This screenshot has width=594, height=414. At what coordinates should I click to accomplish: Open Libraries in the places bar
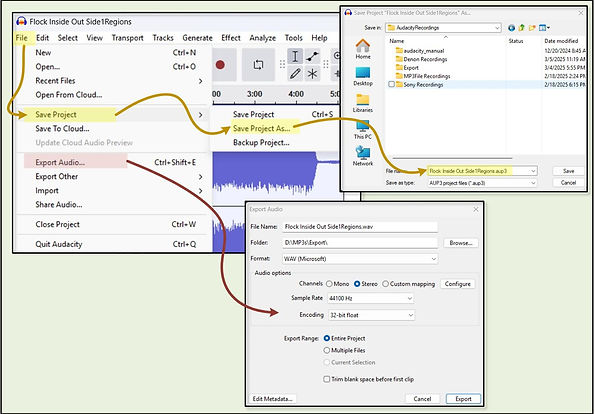[x=363, y=103]
